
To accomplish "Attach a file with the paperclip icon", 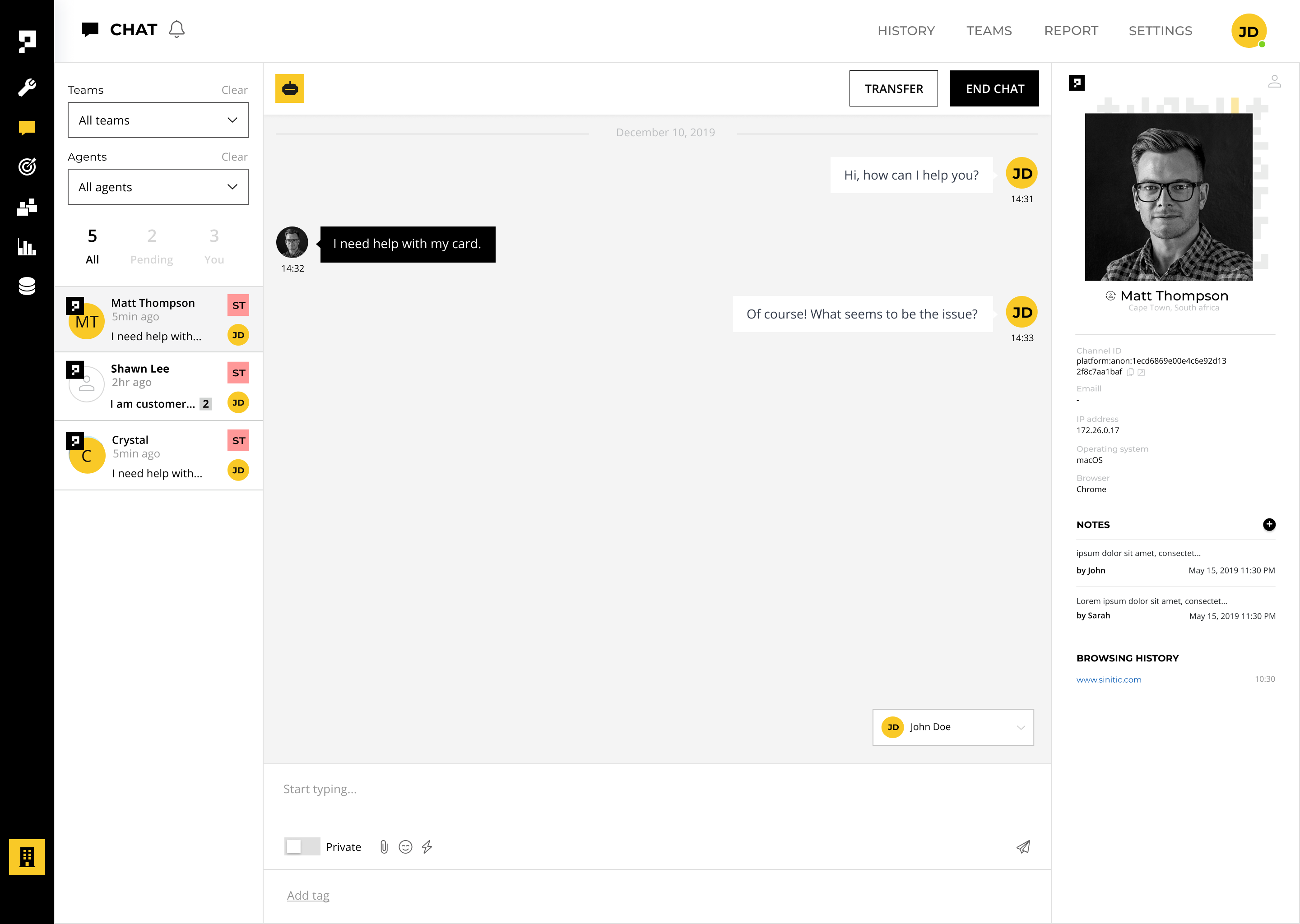I will point(383,846).
